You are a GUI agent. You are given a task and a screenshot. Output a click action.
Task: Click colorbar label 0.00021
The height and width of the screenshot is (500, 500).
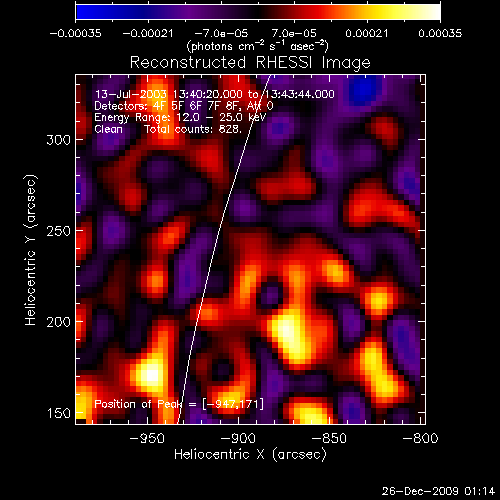point(367,33)
